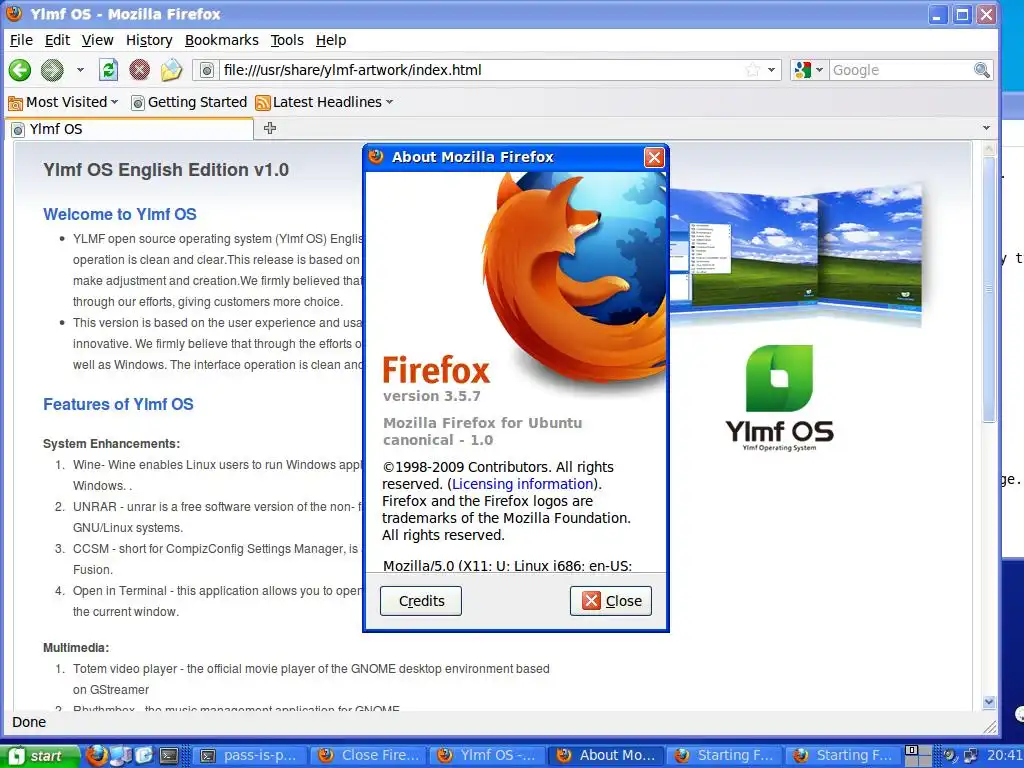This screenshot has width=1024, height=768.
Task: Click the page's vertical scrollbar thumb
Action: pos(989,289)
